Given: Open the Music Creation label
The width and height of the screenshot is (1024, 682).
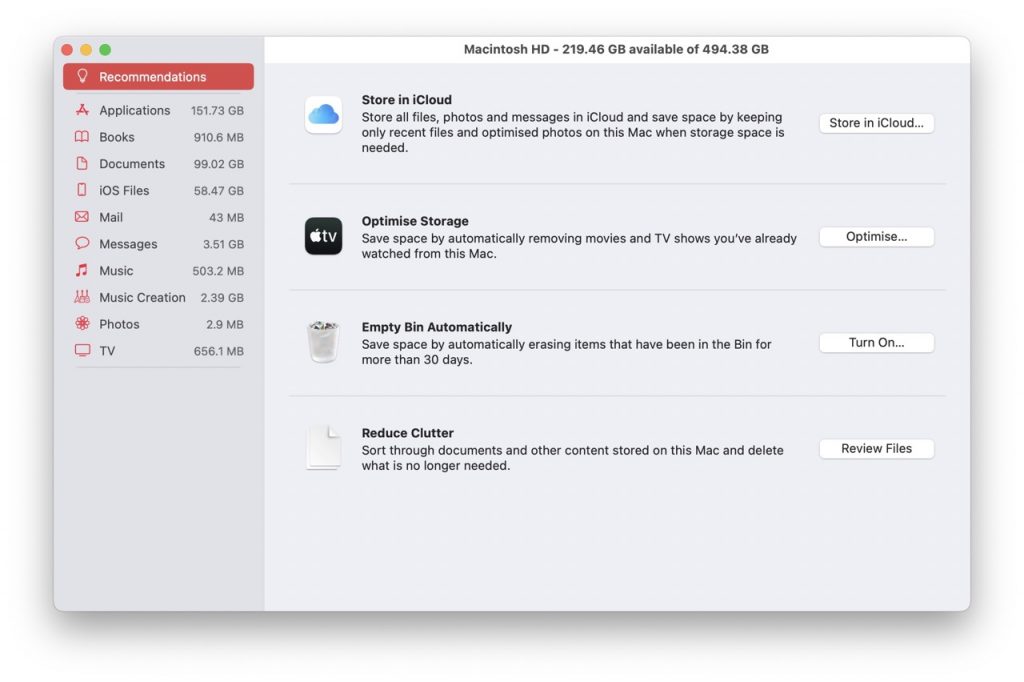Looking at the screenshot, I should pos(142,298).
